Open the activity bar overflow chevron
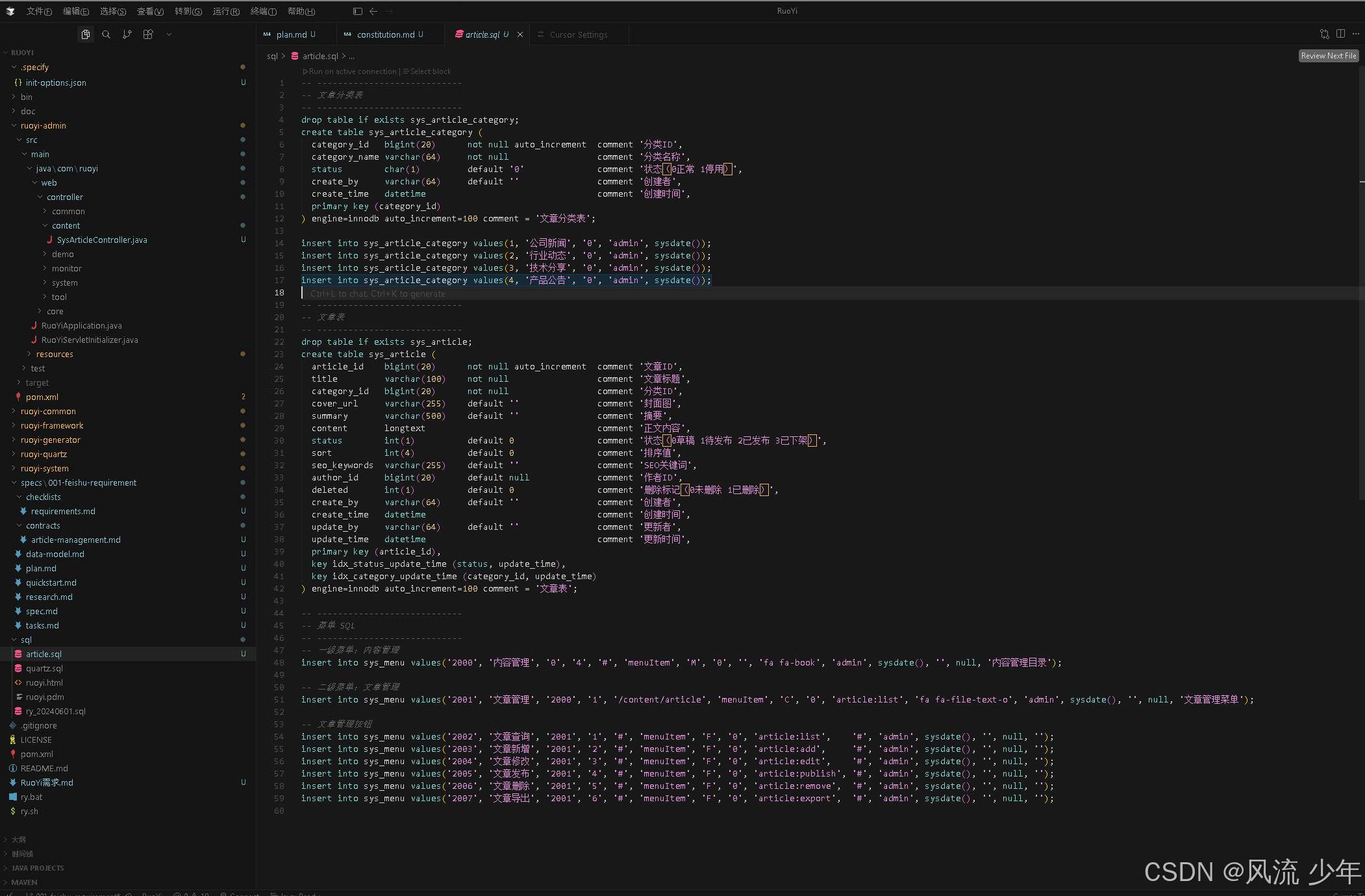1365x896 pixels. coord(169,34)
